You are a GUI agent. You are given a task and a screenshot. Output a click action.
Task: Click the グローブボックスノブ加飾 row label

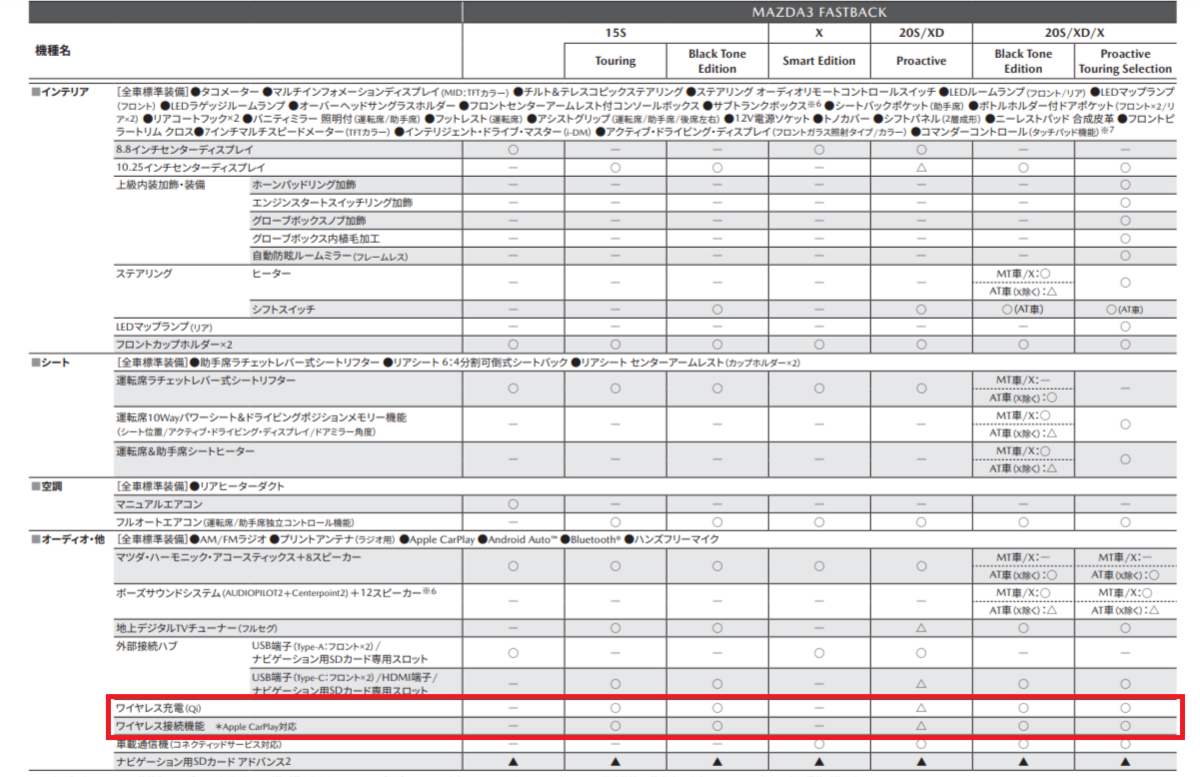coord(308,221)
